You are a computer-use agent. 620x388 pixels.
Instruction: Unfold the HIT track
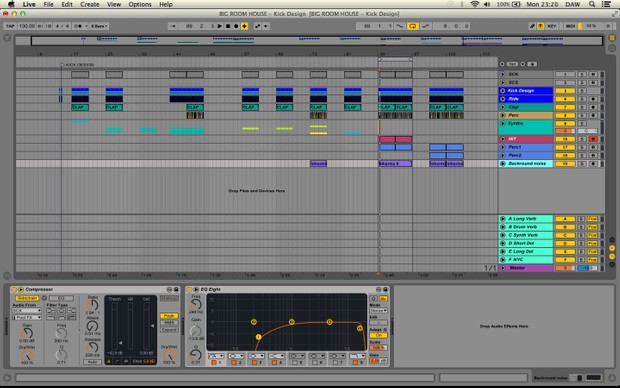click(503, 139)
